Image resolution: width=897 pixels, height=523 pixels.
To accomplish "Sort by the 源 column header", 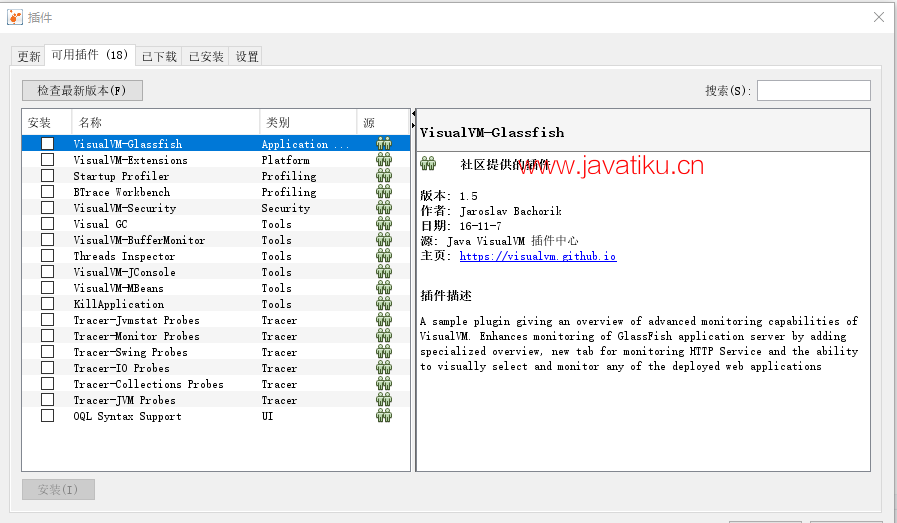I will 383,122.
